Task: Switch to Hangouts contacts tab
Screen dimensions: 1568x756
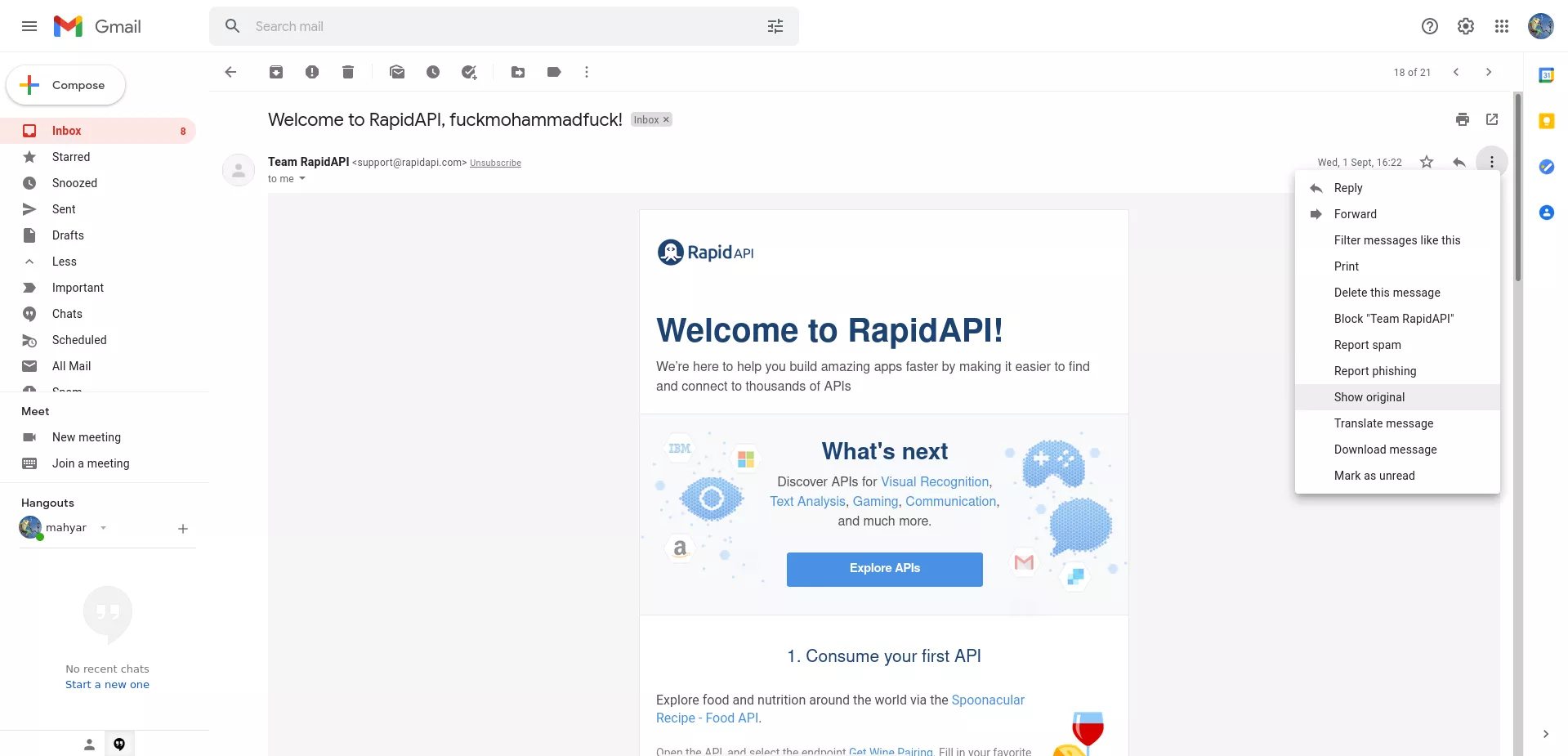Action: 90,744
